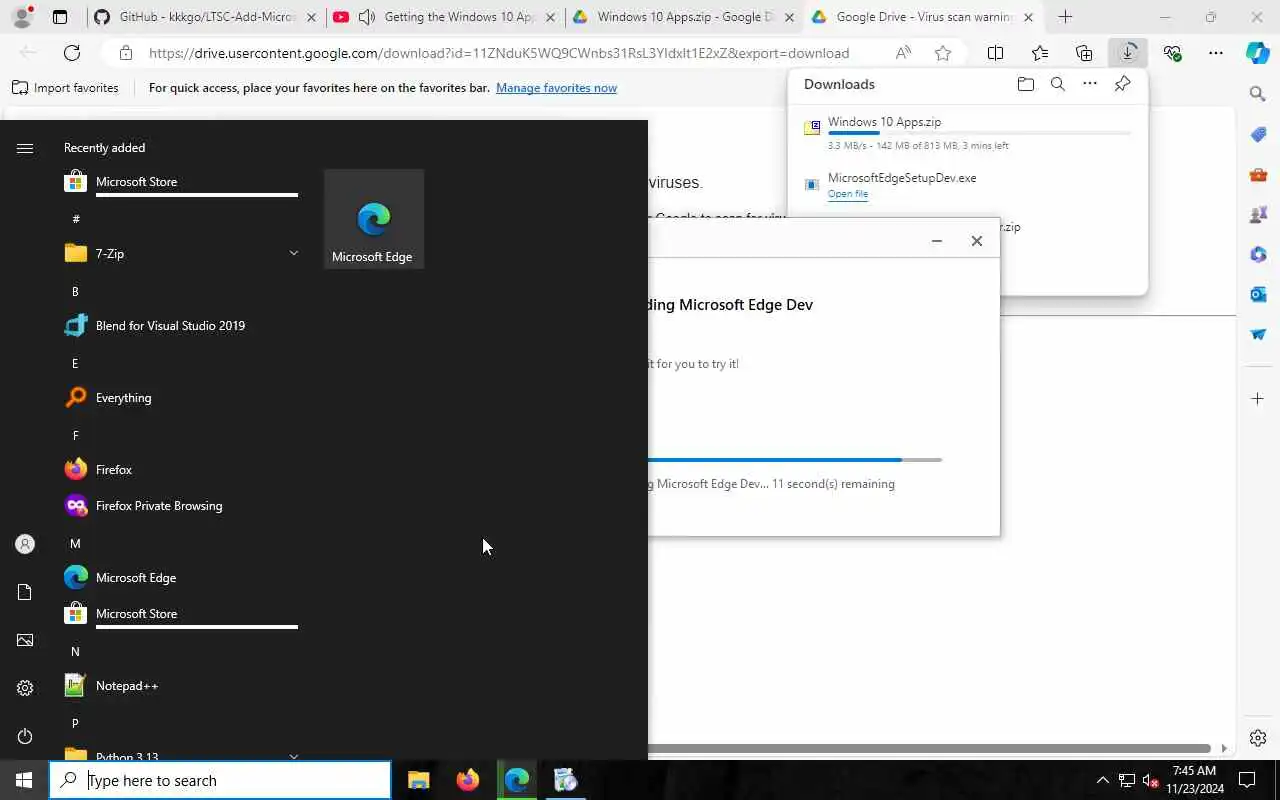1280x800 pixels.
Task: Open Edge installer taskbar icon
Action: [x=565, y=780]
